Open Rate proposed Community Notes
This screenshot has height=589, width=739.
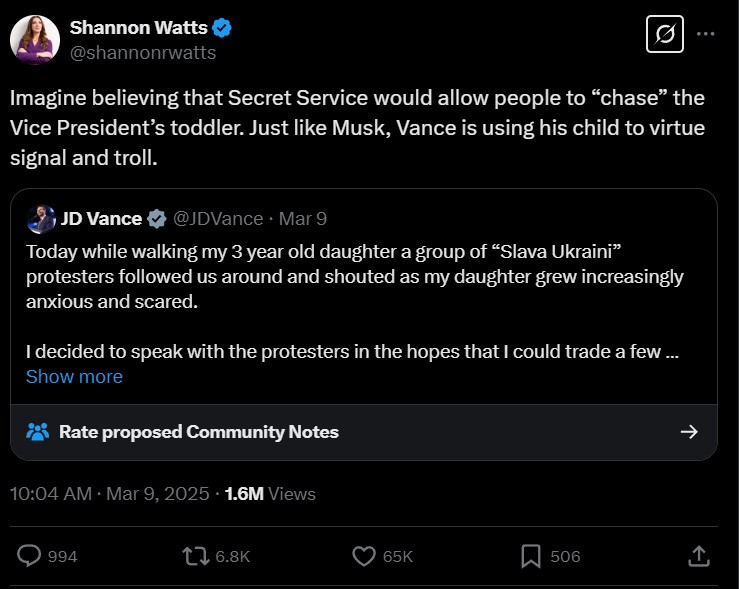click(x=198, y=432)
